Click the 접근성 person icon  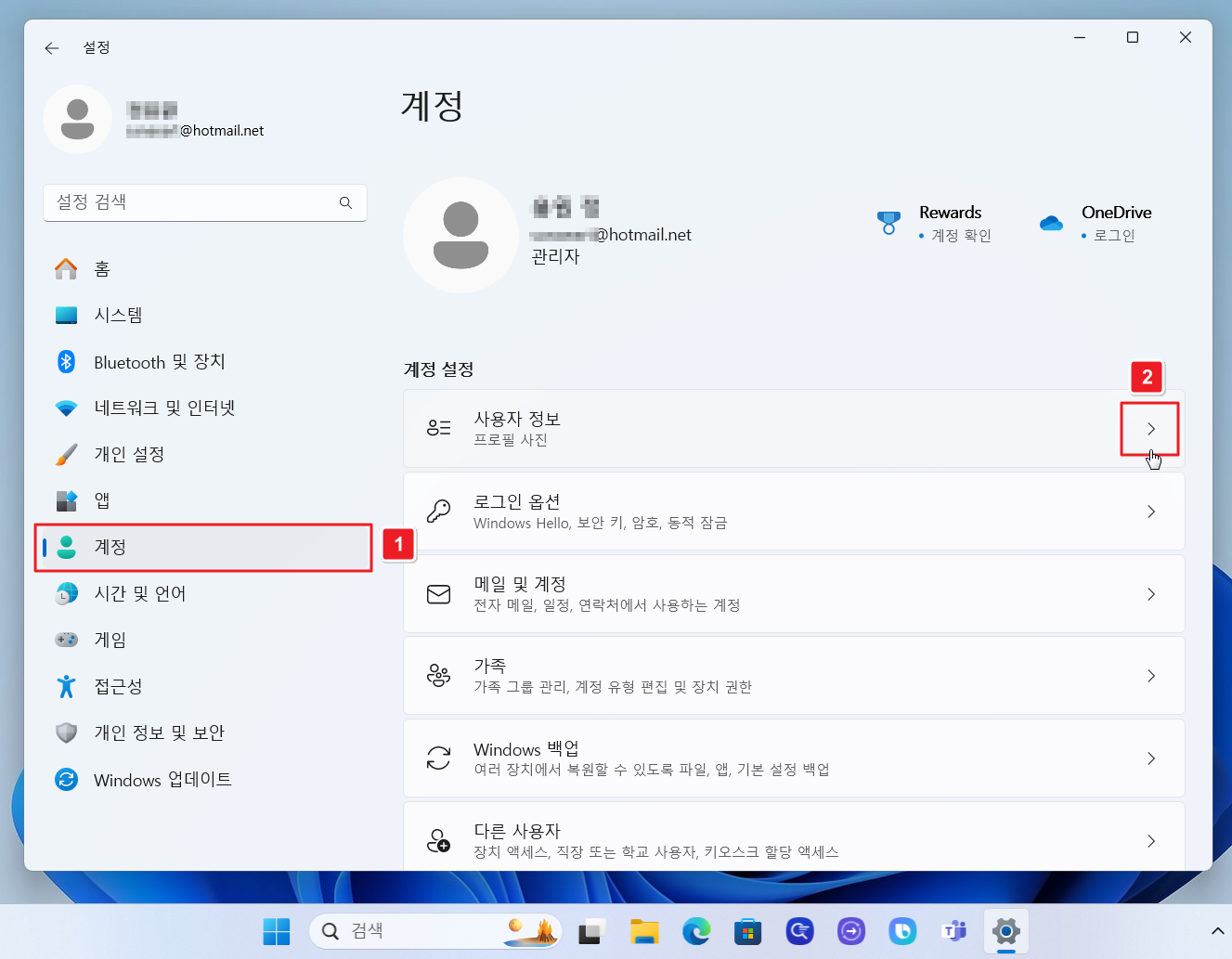click(66, 686)
